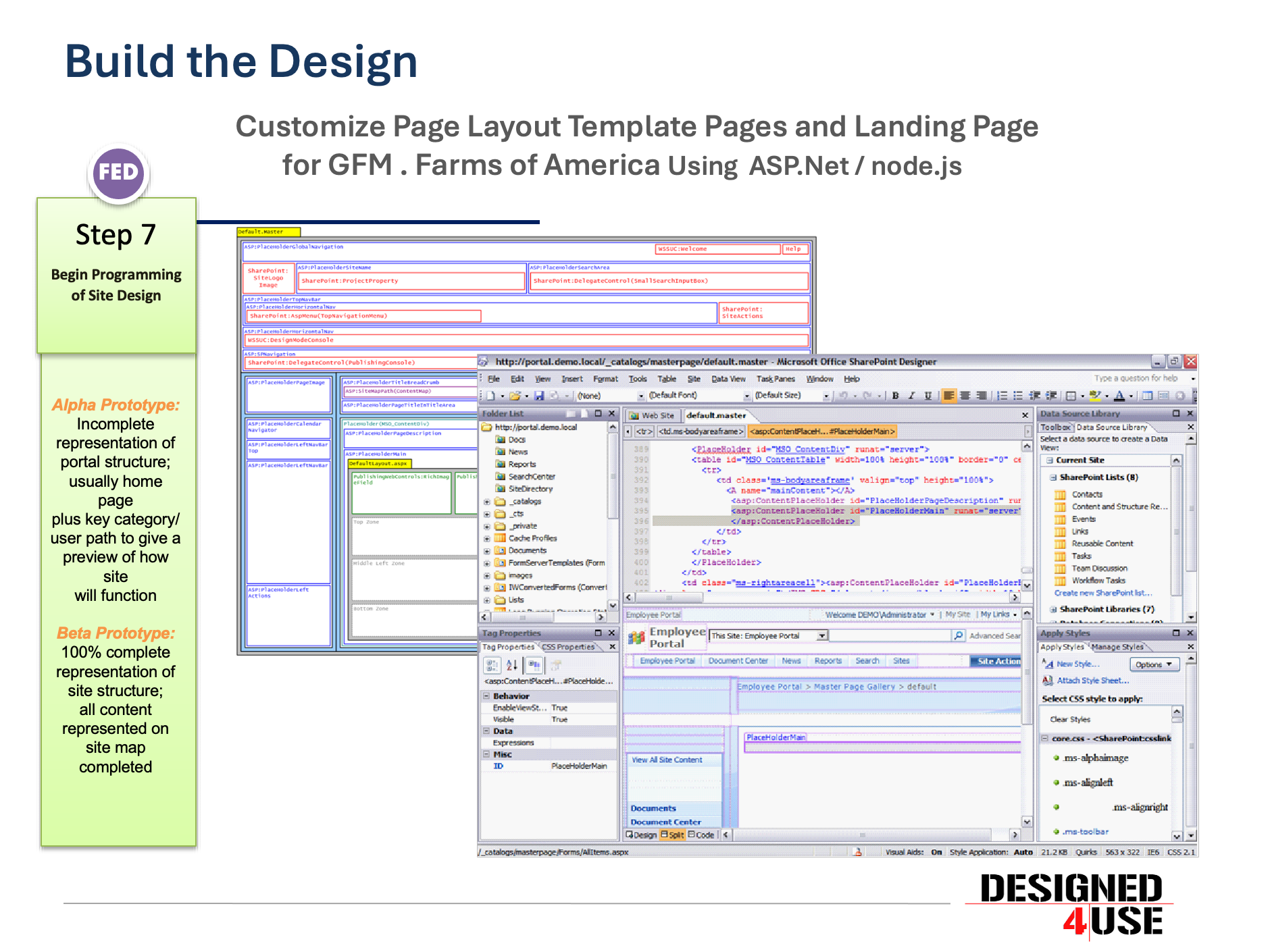Click the New Style... link
The width and height of the screenshot is (1270, 952).
pos(1078,664)
